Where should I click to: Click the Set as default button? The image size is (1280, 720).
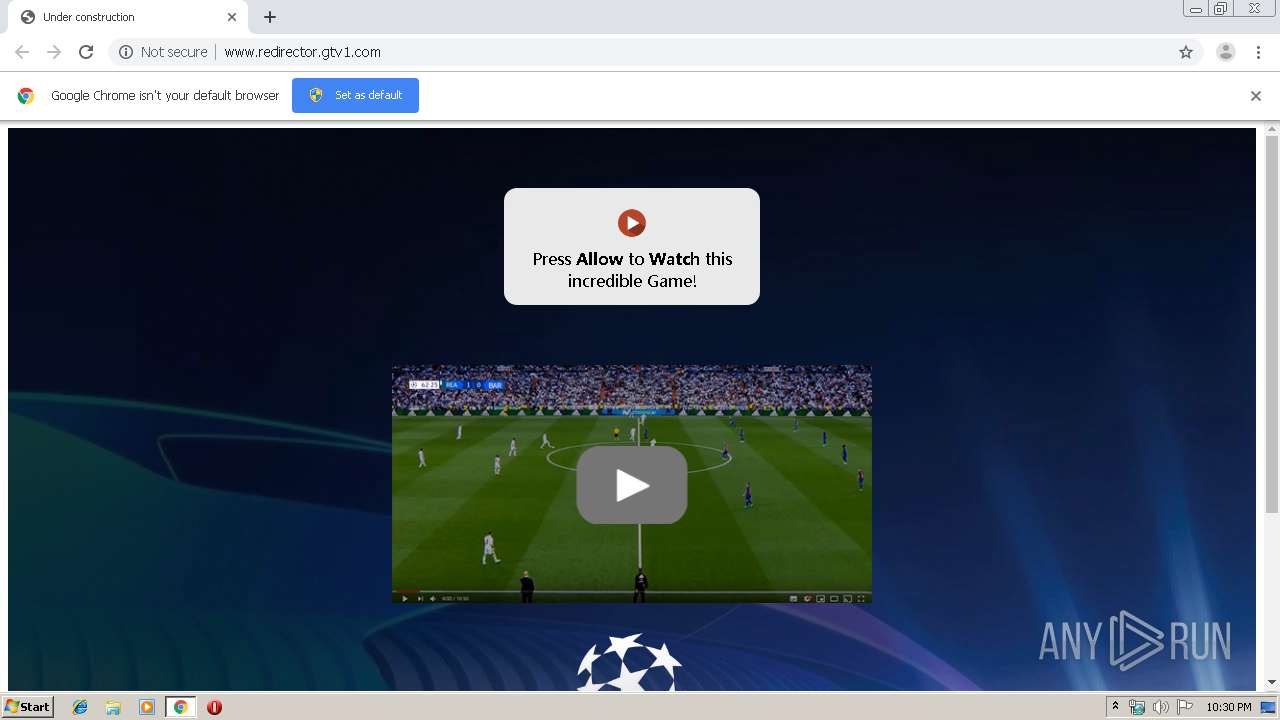coord(355,95)
